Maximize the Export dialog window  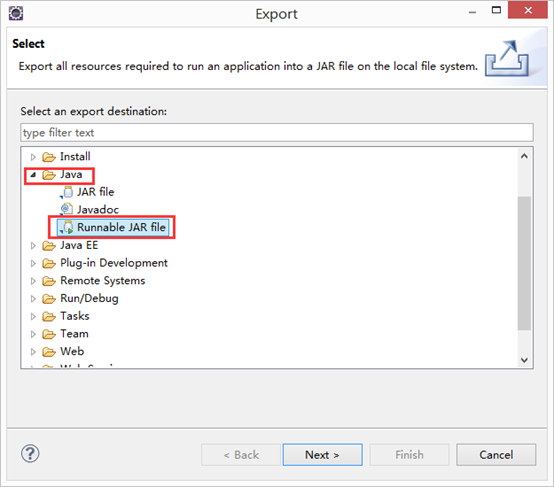pos(496,10)
